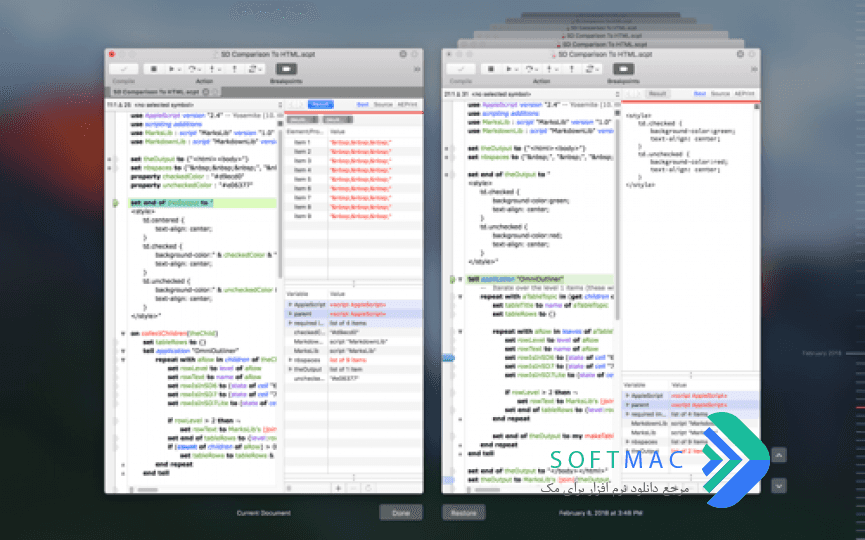The width and height of the screenshot is (865, 540).
Task: Click Done button
Action: (401, 512)
